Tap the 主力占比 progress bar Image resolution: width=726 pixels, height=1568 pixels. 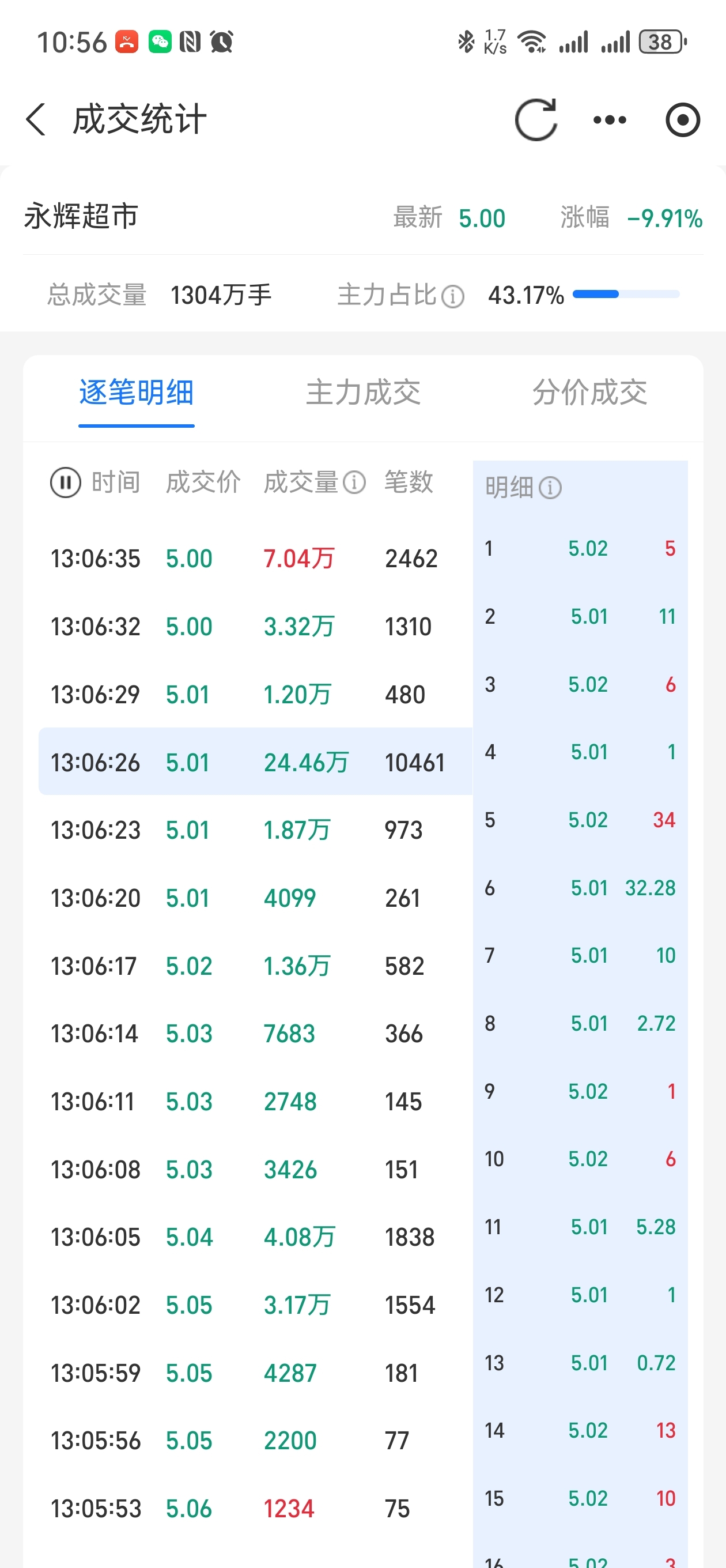pyautogui.click(x=626, y=295)
